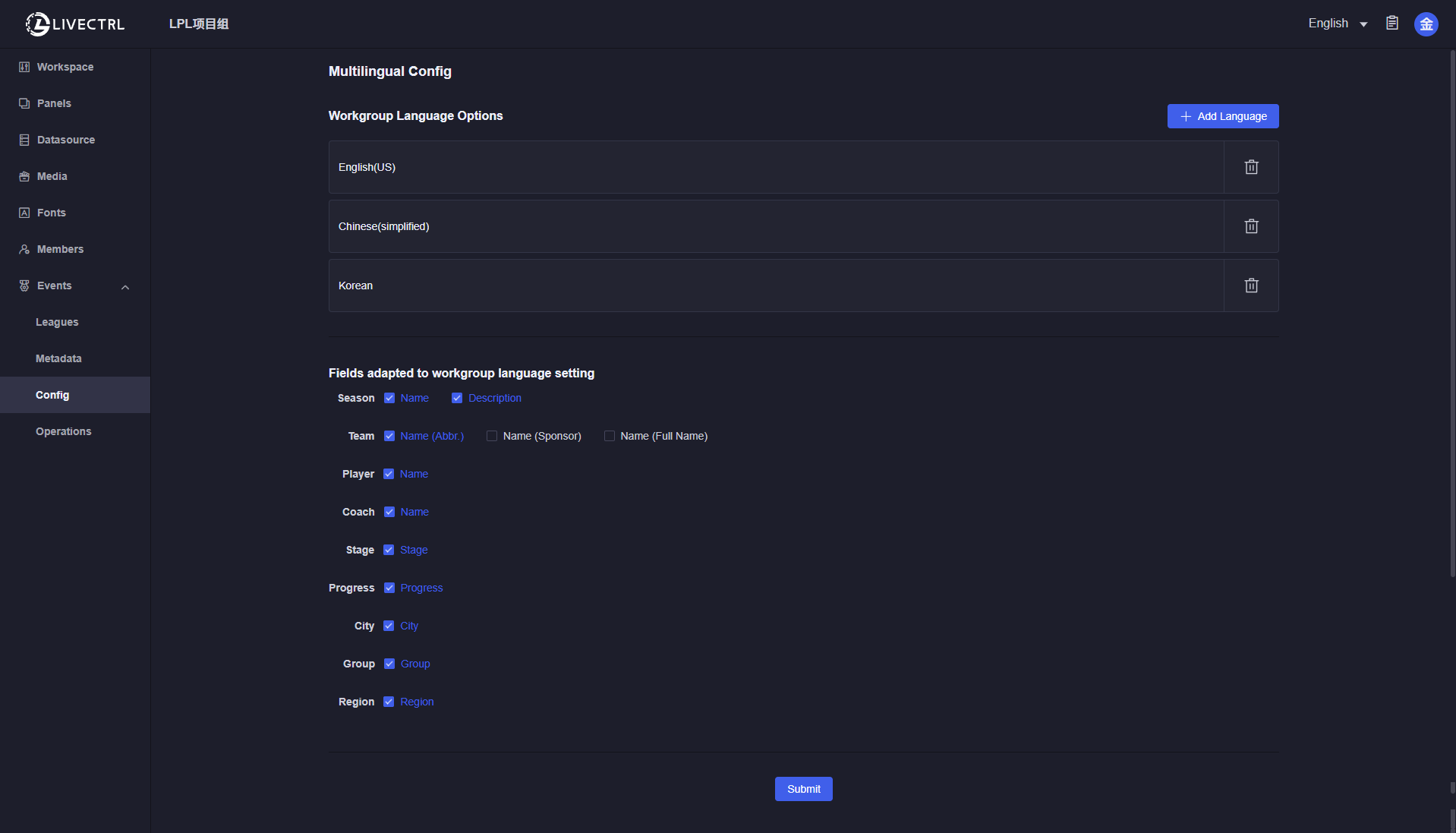
Task: Click trash icon for Chinese(simplified)
Action: tap(1251, 226)
